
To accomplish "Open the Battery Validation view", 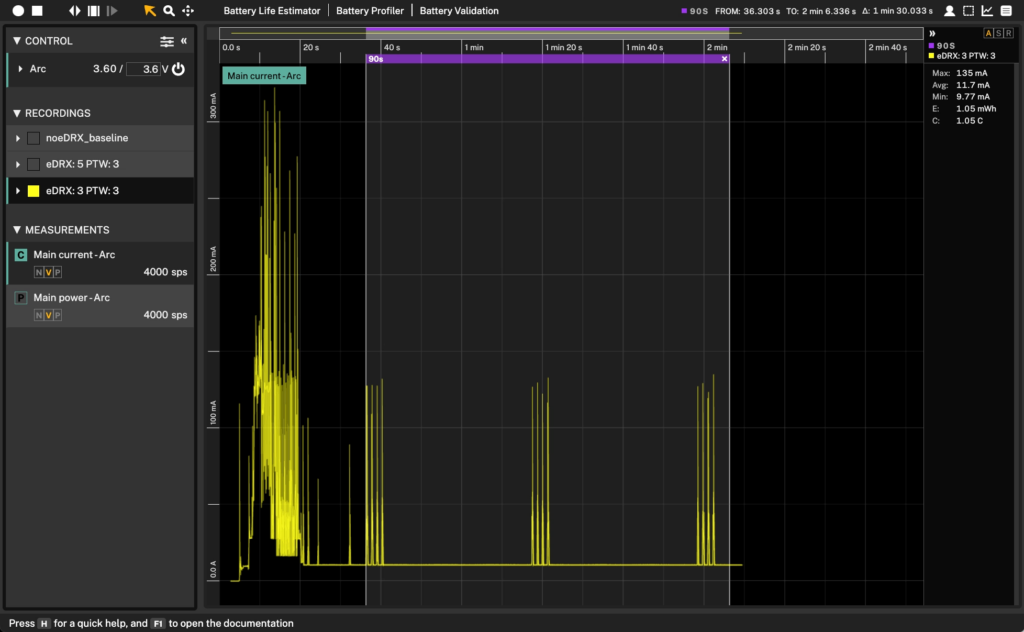I will click(459, 11).
